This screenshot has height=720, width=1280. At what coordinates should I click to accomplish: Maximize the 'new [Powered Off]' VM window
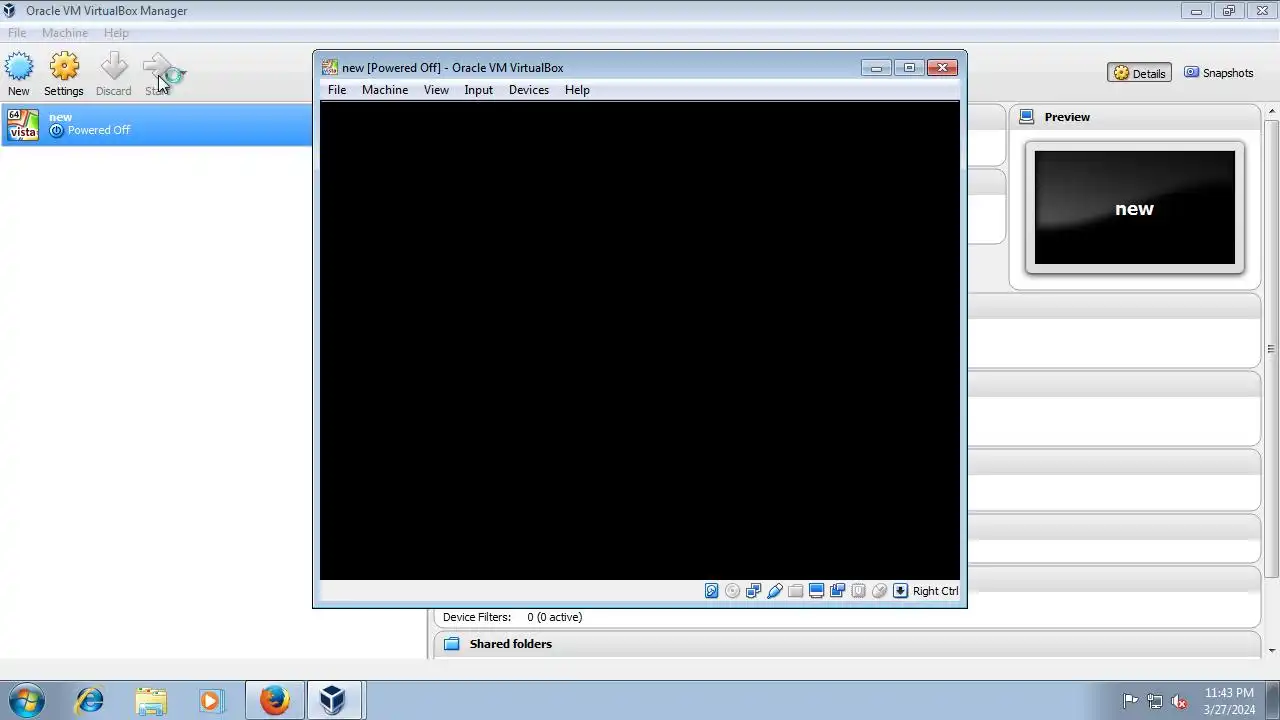(909, 68)
